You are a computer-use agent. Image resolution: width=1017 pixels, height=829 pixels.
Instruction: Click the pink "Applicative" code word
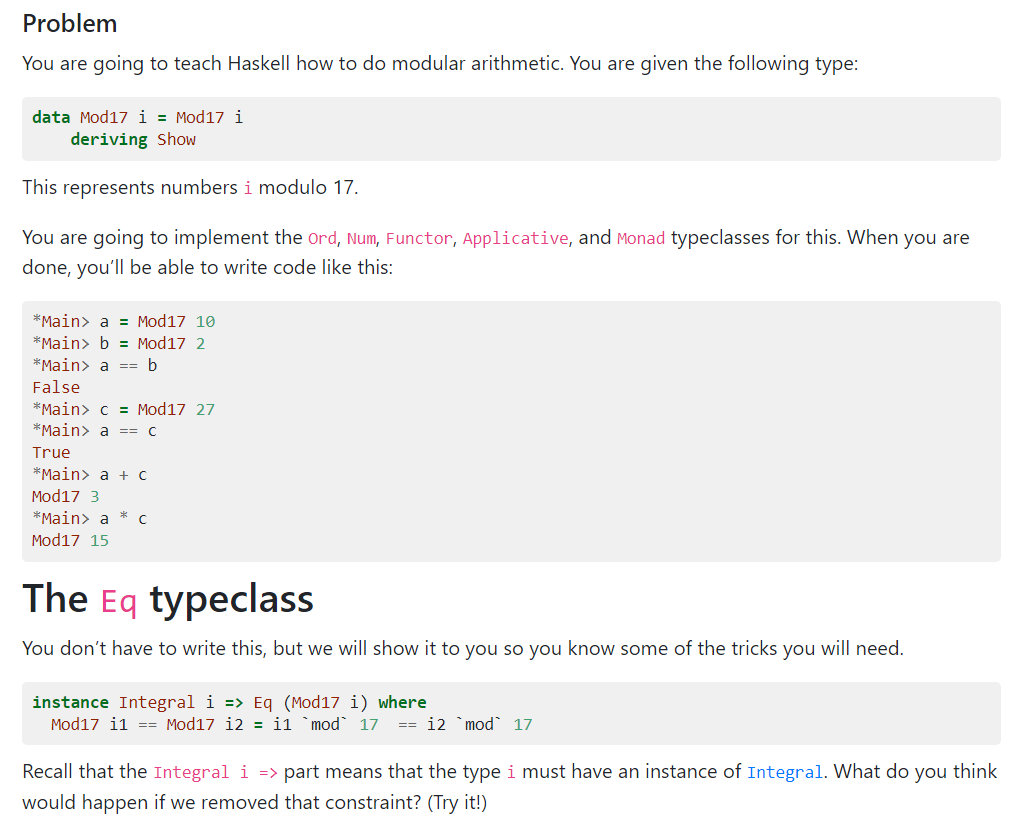[x=516, y=238]
